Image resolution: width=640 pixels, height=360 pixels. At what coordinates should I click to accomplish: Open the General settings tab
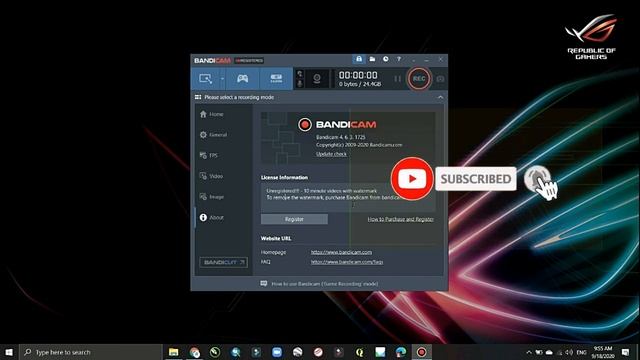click(x=213, y=135)
